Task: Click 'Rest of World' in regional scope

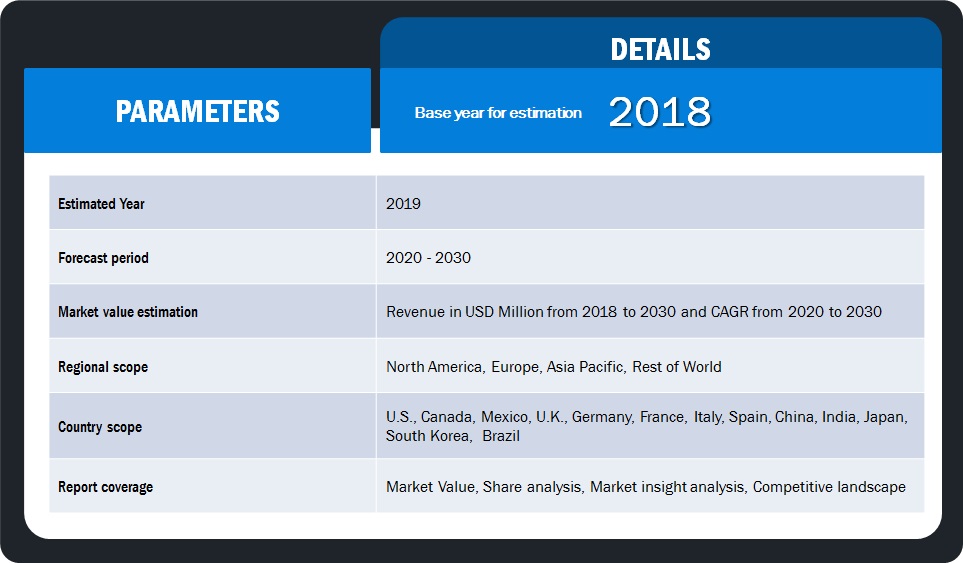Action: coord(676,367)
